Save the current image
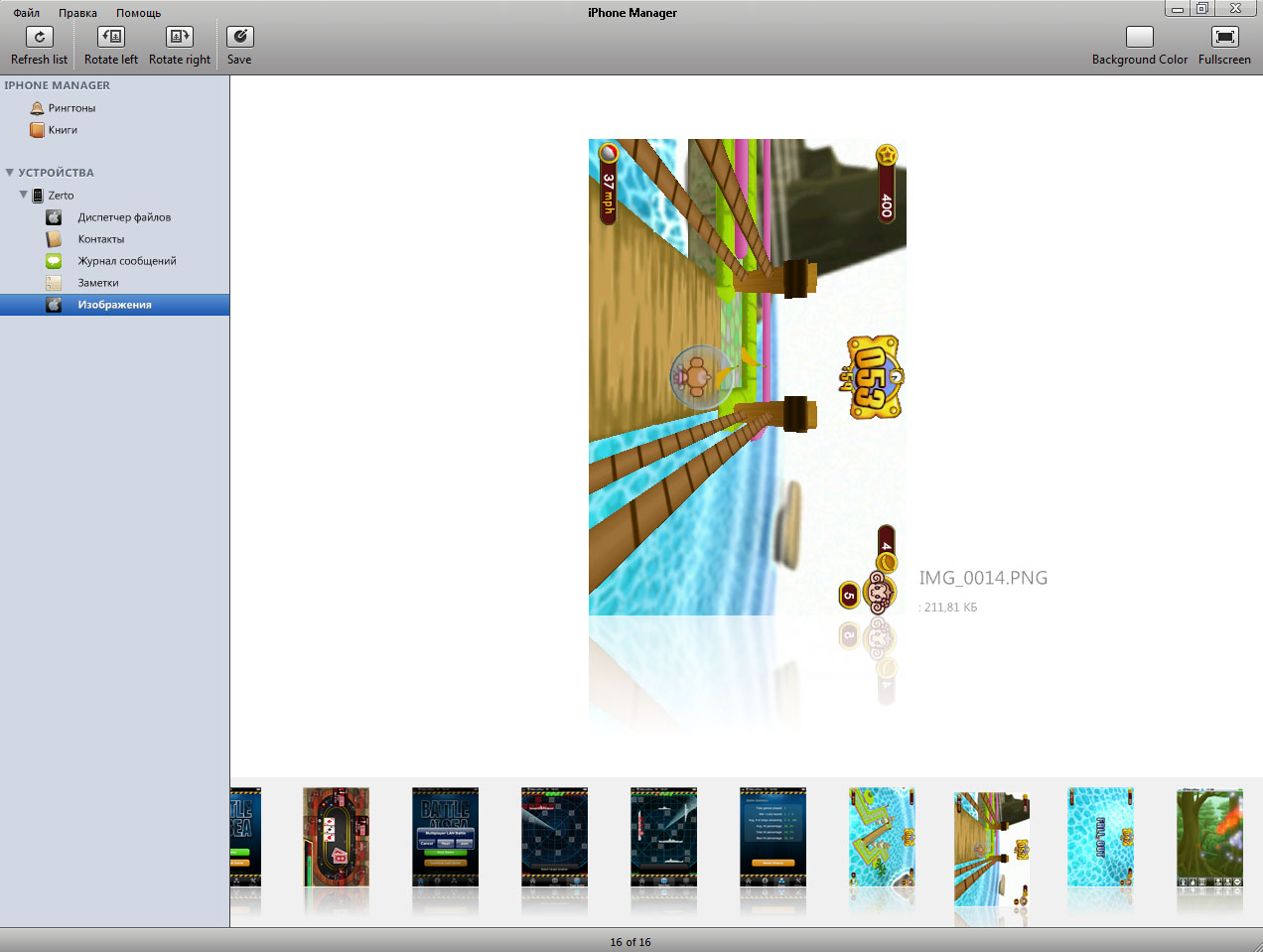1263x952 pixels. [239, 38]
